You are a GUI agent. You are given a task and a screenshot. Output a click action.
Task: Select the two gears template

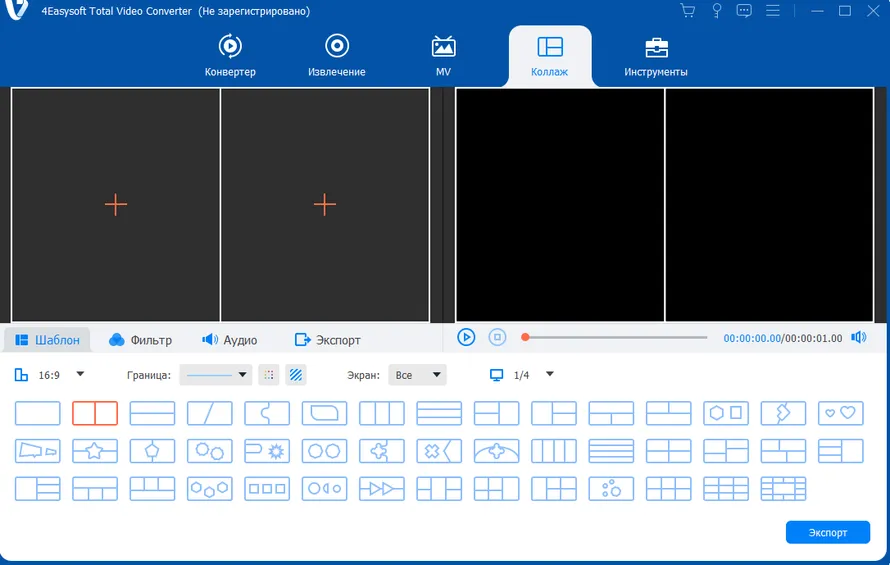(x=209, y=451)
